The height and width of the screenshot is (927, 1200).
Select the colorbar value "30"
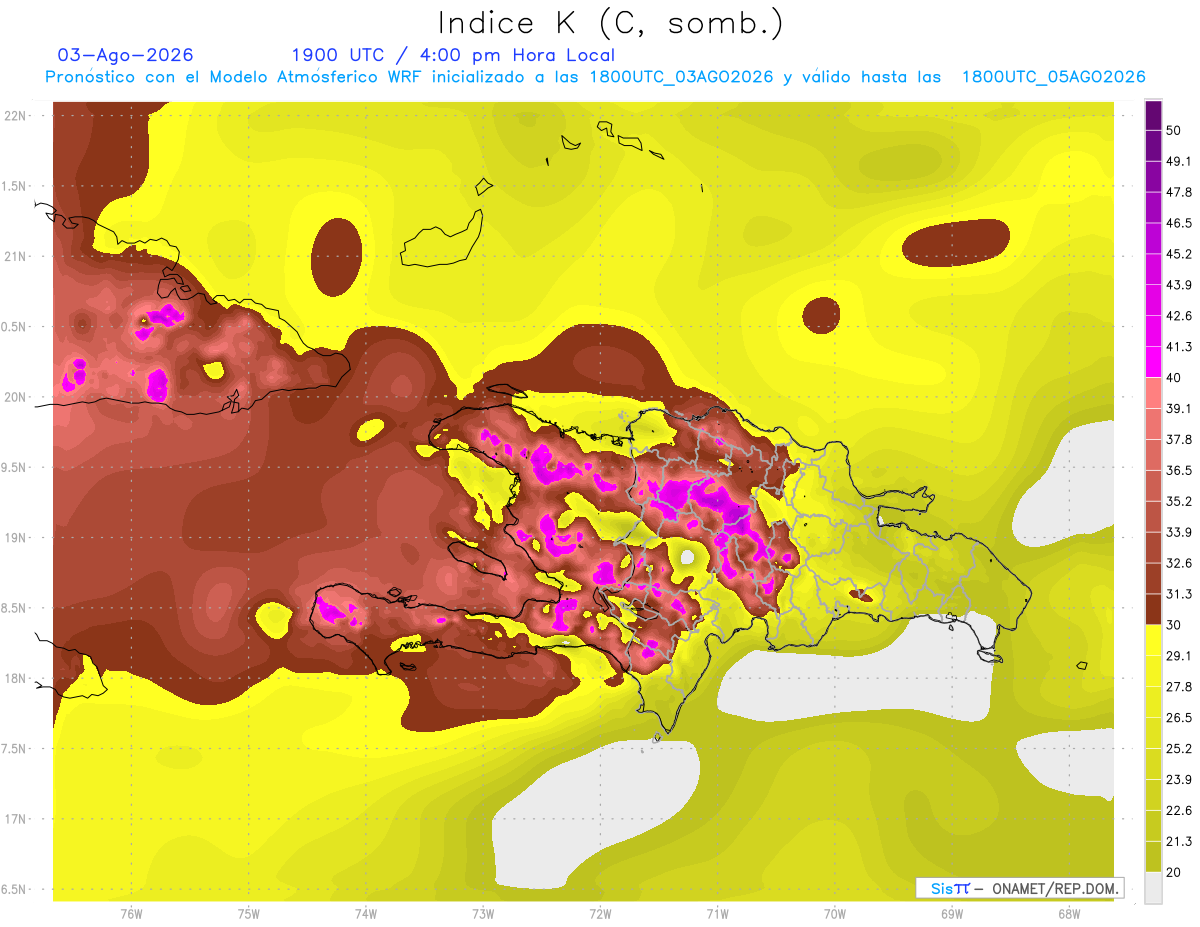click(1174, 625)
